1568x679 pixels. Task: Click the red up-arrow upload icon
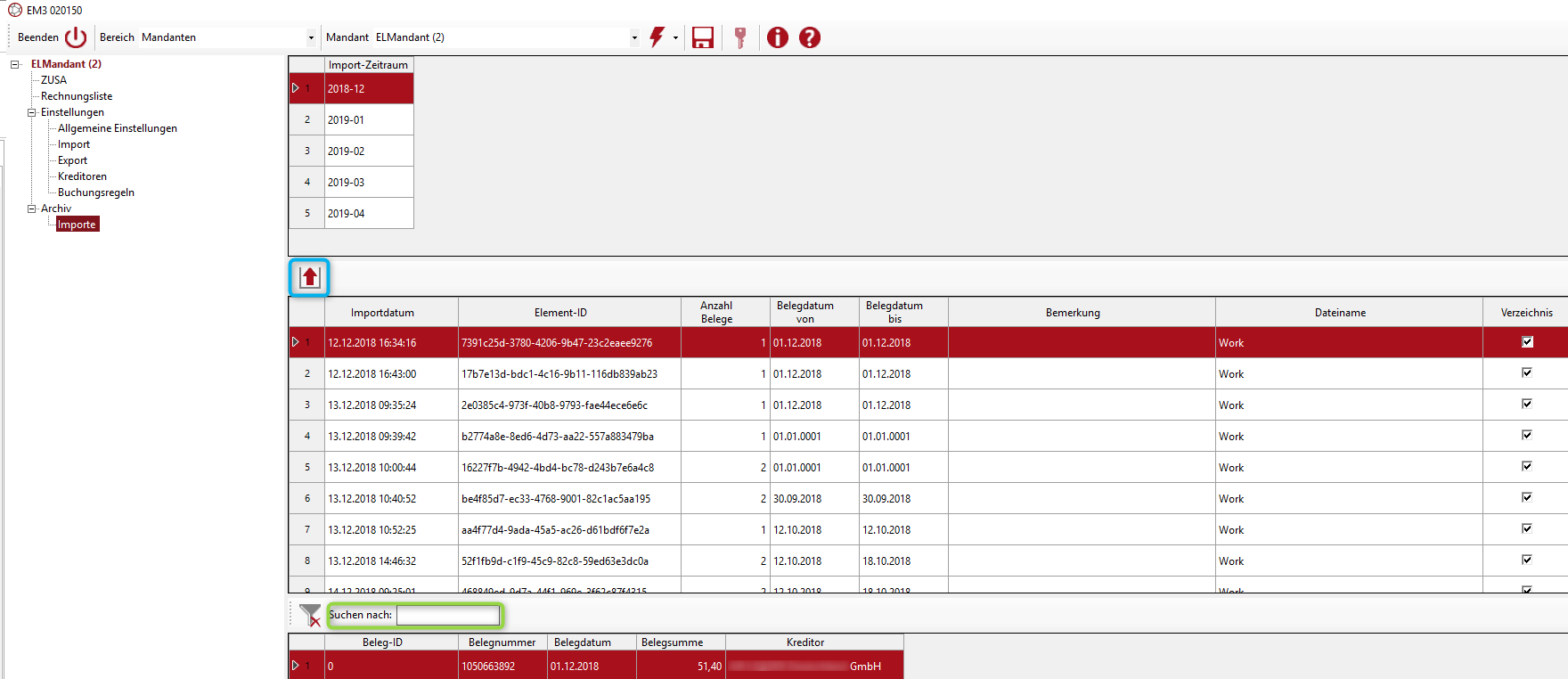point(310,277)
